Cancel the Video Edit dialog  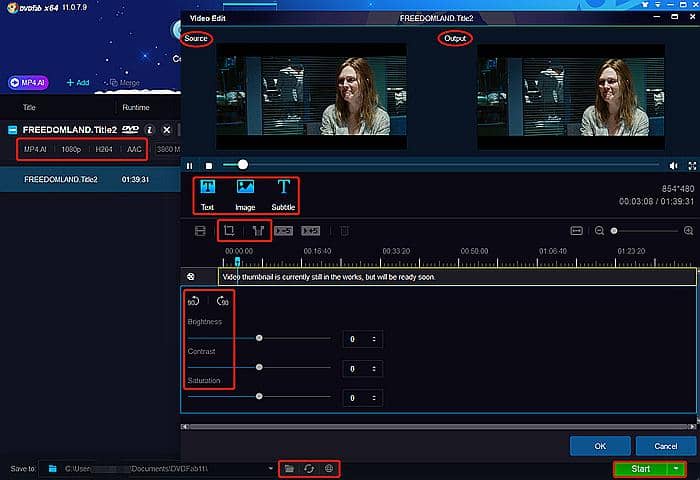(666, 446)
